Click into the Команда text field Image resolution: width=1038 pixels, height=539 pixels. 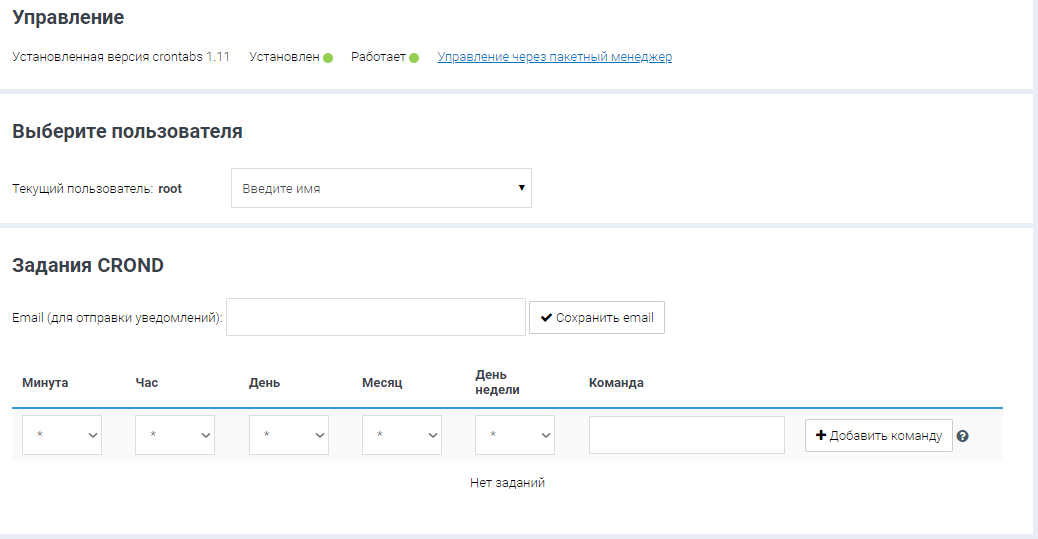point(687,436)
